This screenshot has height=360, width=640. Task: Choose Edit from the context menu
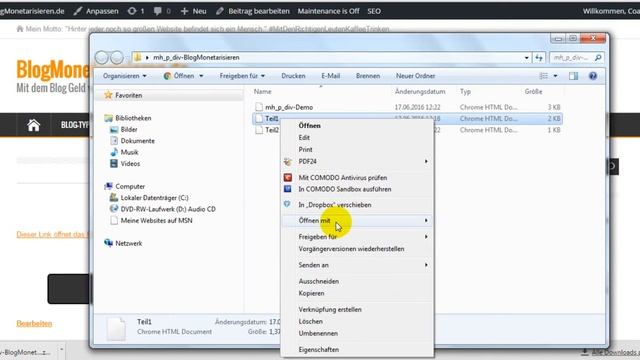(x=304, y=138)
